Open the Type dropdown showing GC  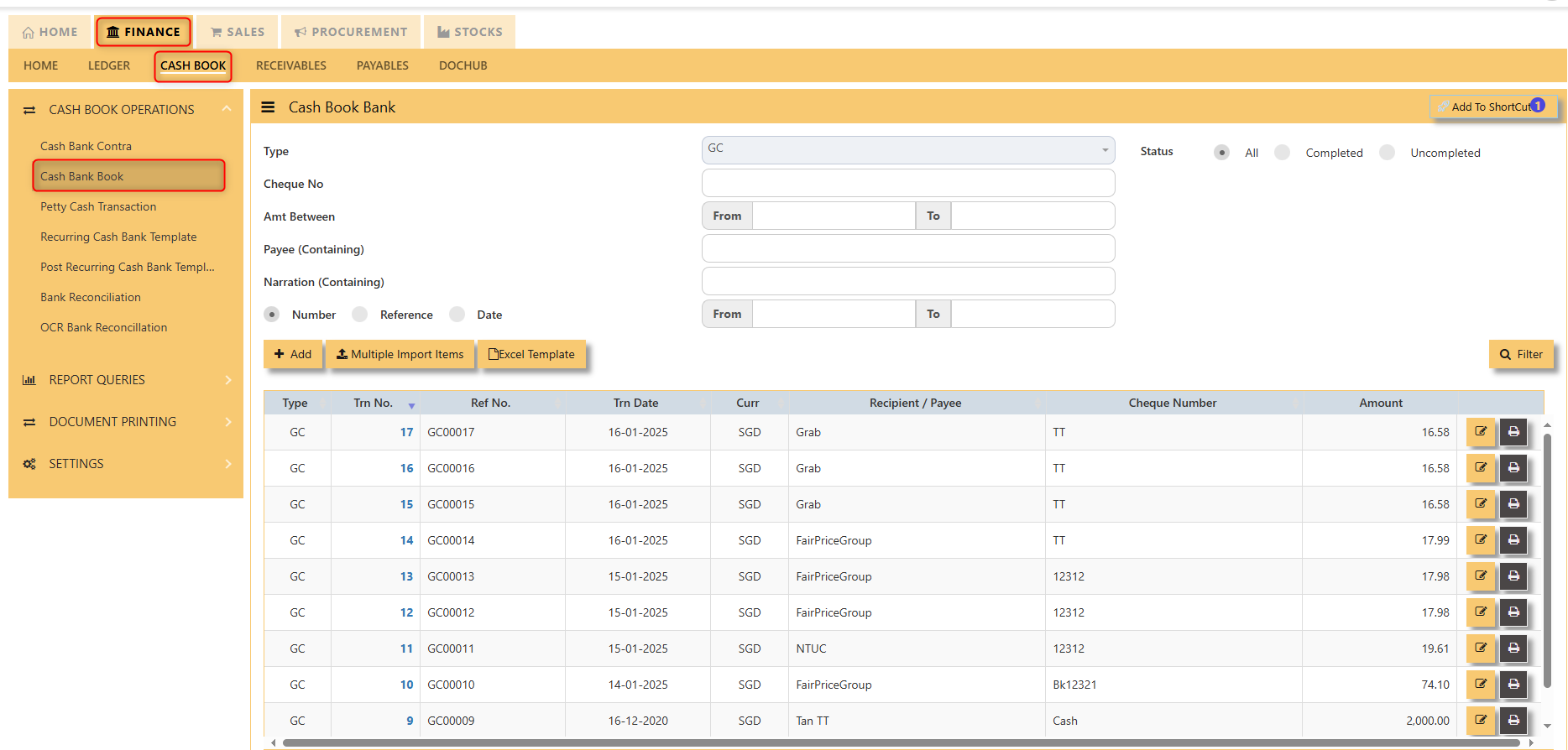coord(908,150)
